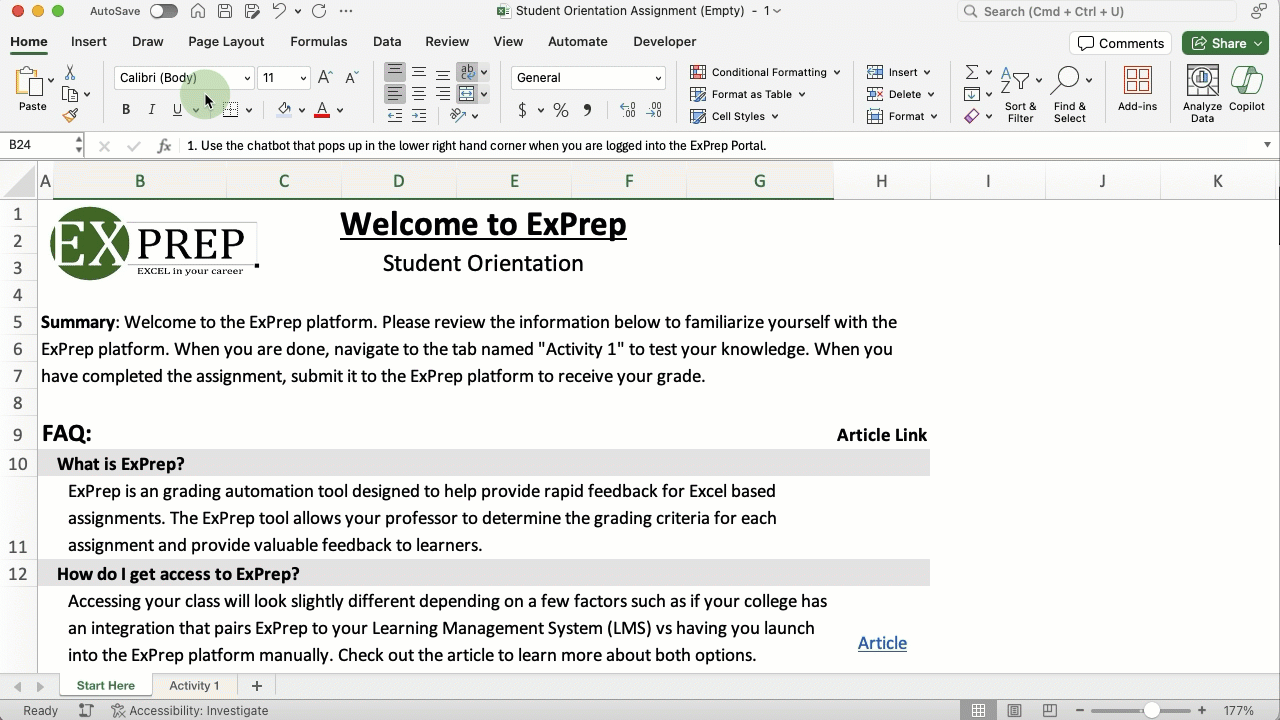The image size is (1280, 720).
Task: Click the Article hyperlink
Action: coord(882,643)
